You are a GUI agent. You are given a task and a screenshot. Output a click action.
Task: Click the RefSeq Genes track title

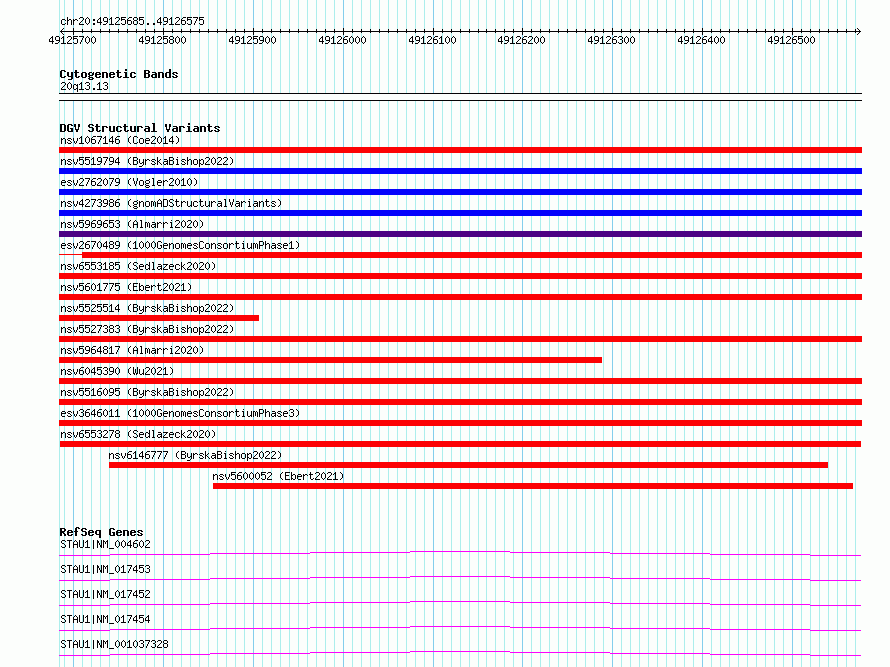point(101,532)
